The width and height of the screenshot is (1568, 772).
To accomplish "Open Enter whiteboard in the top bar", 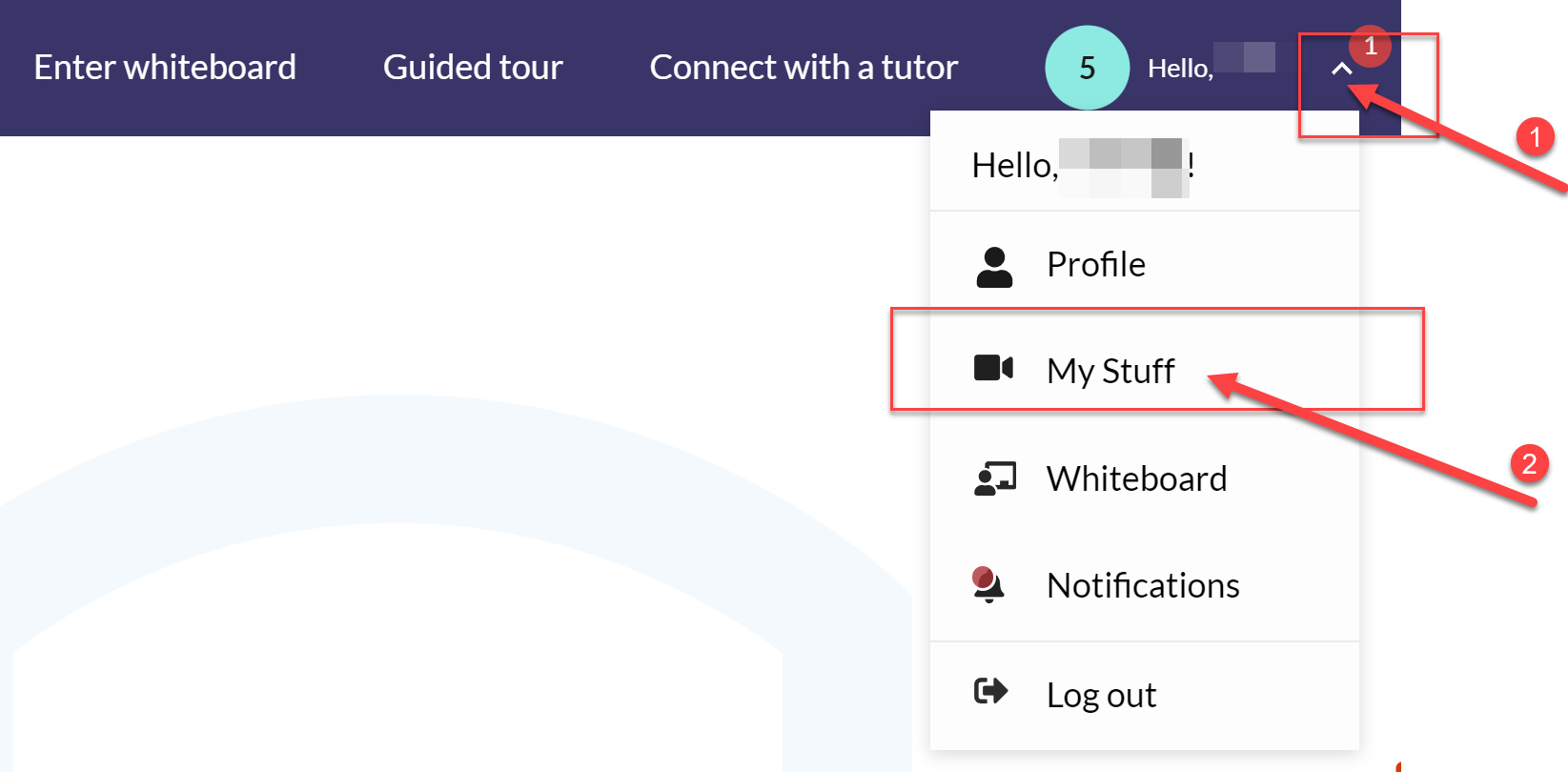I will [x=165, y=68].
